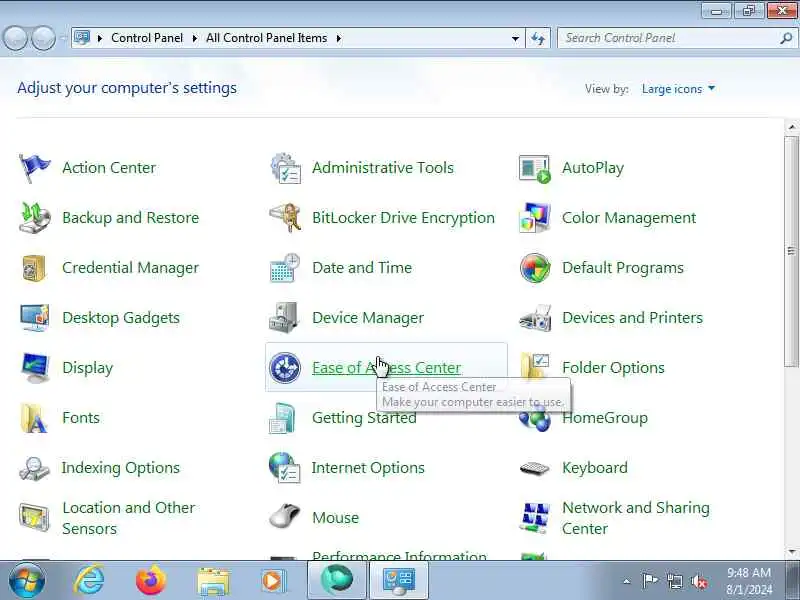Image resolution: width=800 pixels, height=600 pixels.
Task: Click the Action Center link text
Action: click(109, 168)
